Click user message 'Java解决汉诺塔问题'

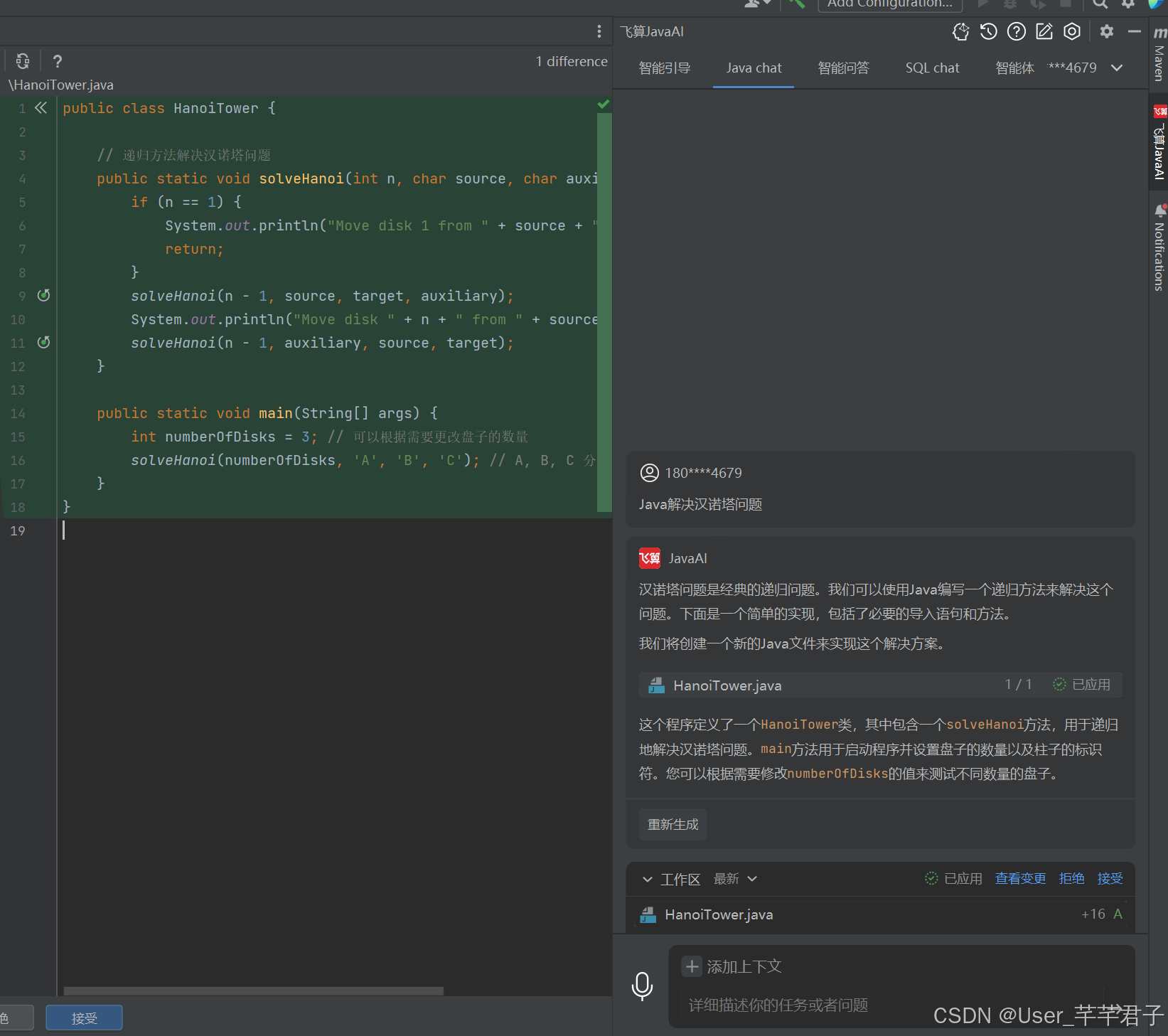click(x=700, y=504)
